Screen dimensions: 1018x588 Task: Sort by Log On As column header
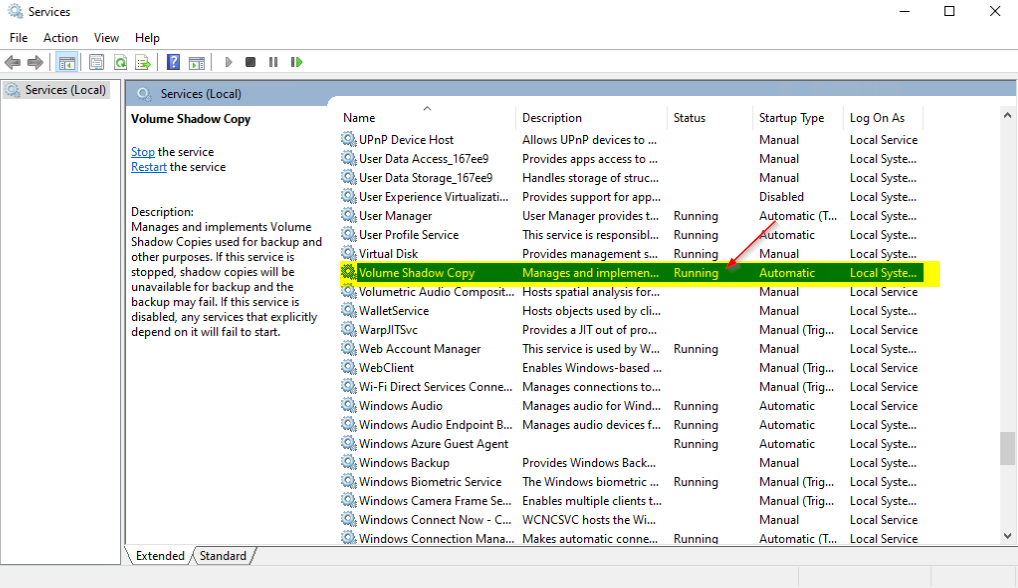click(x=883, y=117)
